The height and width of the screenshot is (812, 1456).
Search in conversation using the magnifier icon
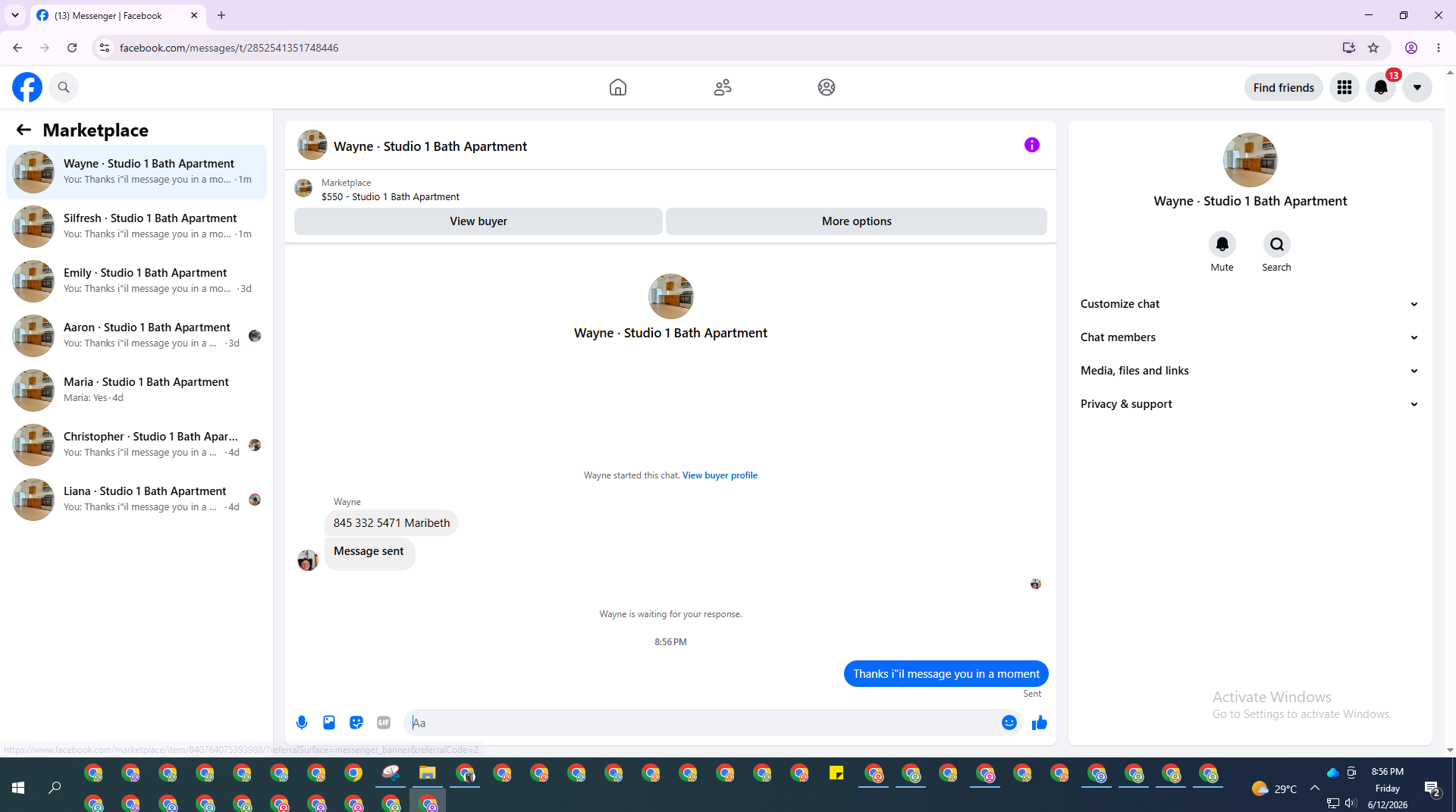click(x=1277, y=244)
